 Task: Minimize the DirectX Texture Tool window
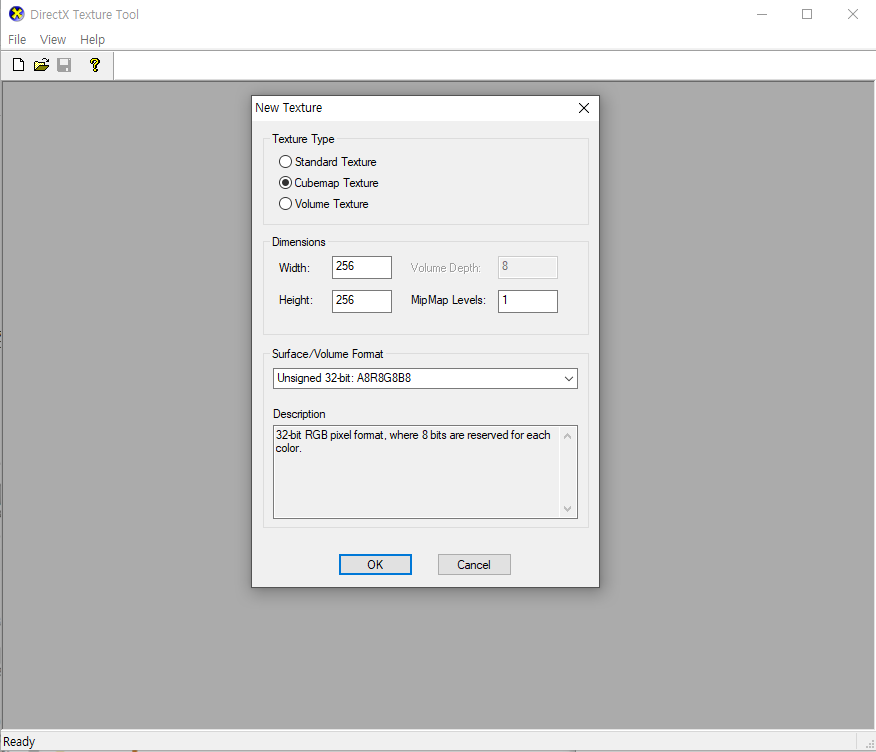(x=762, y=14)
